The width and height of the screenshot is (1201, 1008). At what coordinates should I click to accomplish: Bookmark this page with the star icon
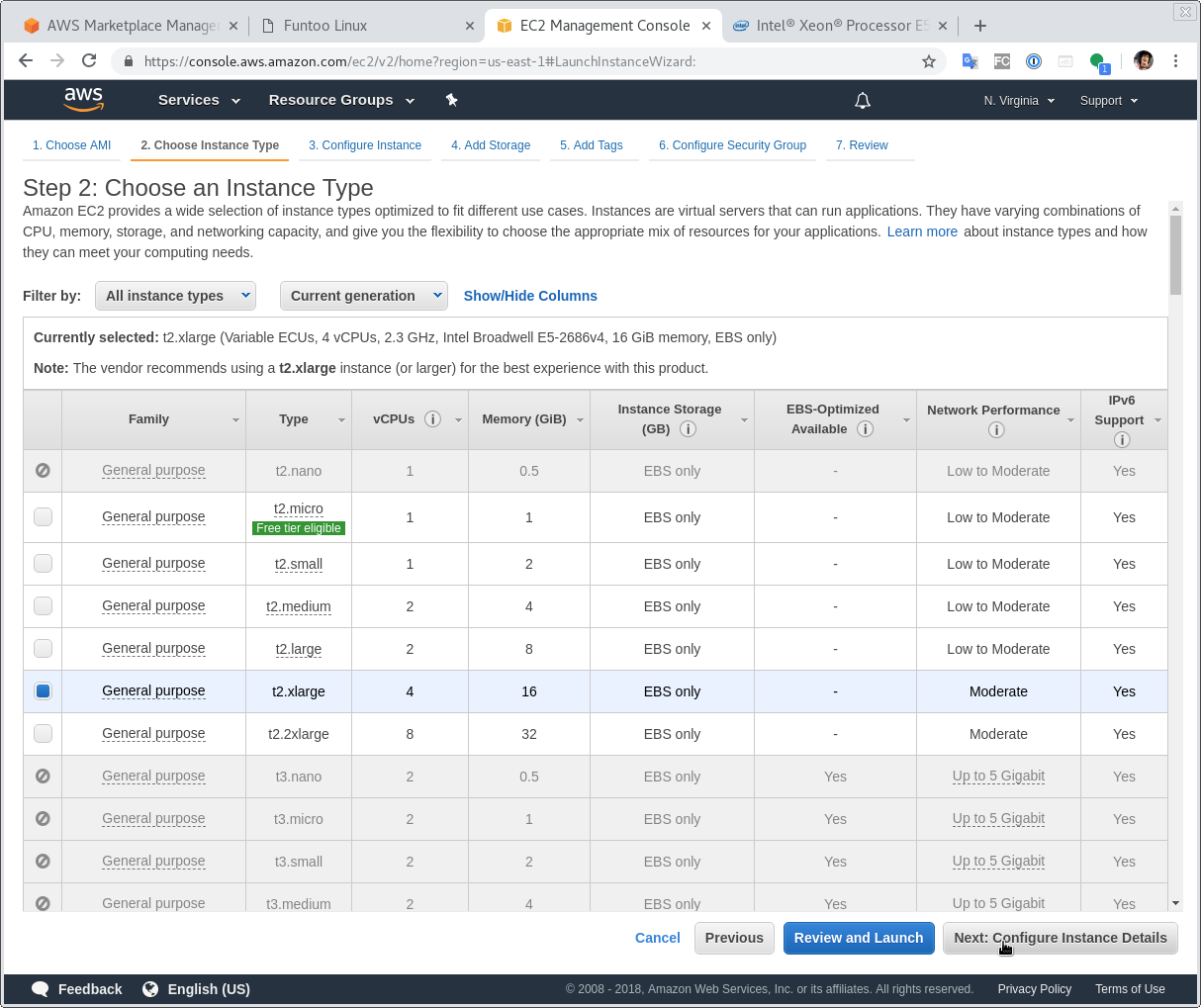928,61
